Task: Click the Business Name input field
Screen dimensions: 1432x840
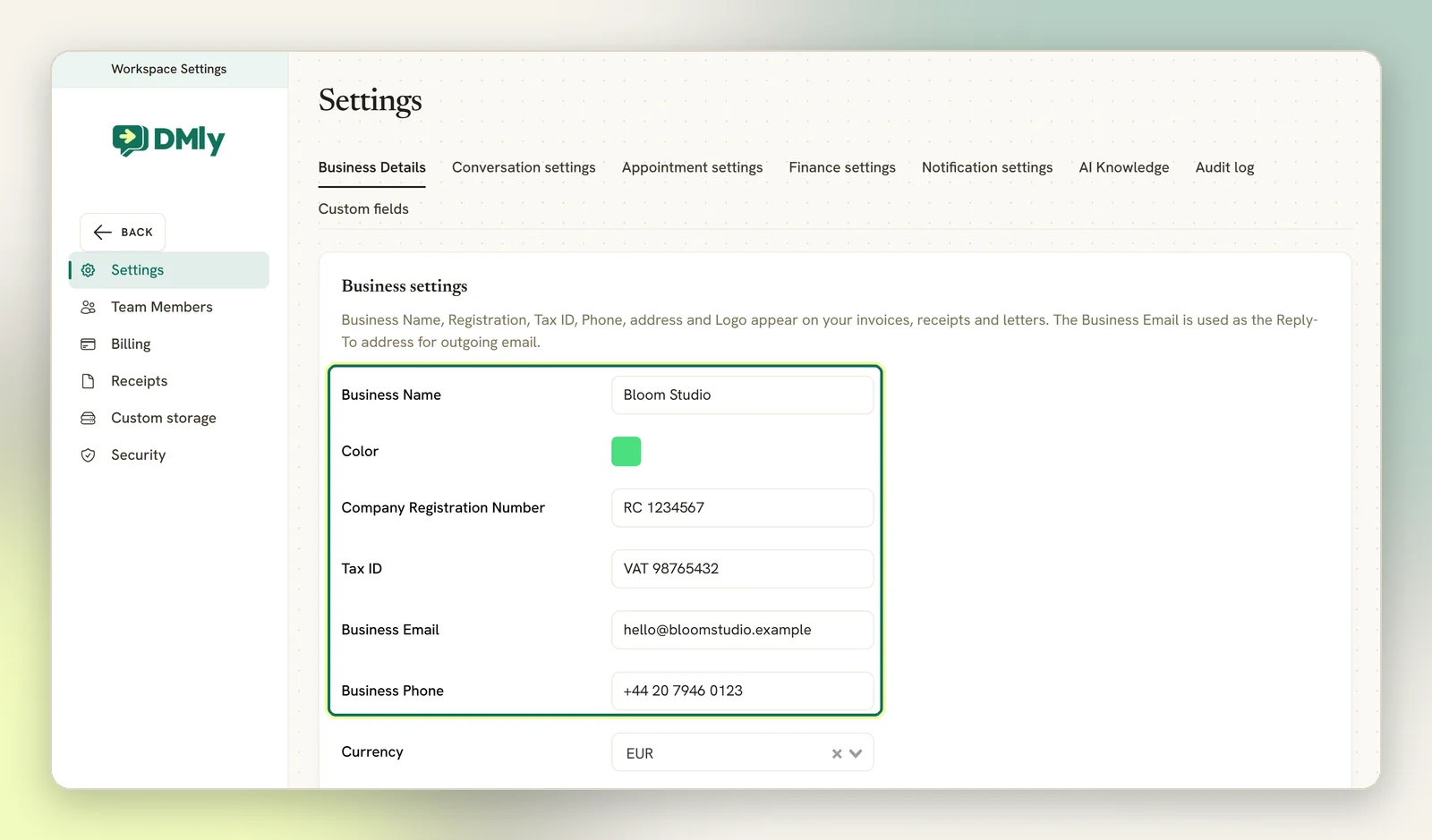Action: pos(742,395)
